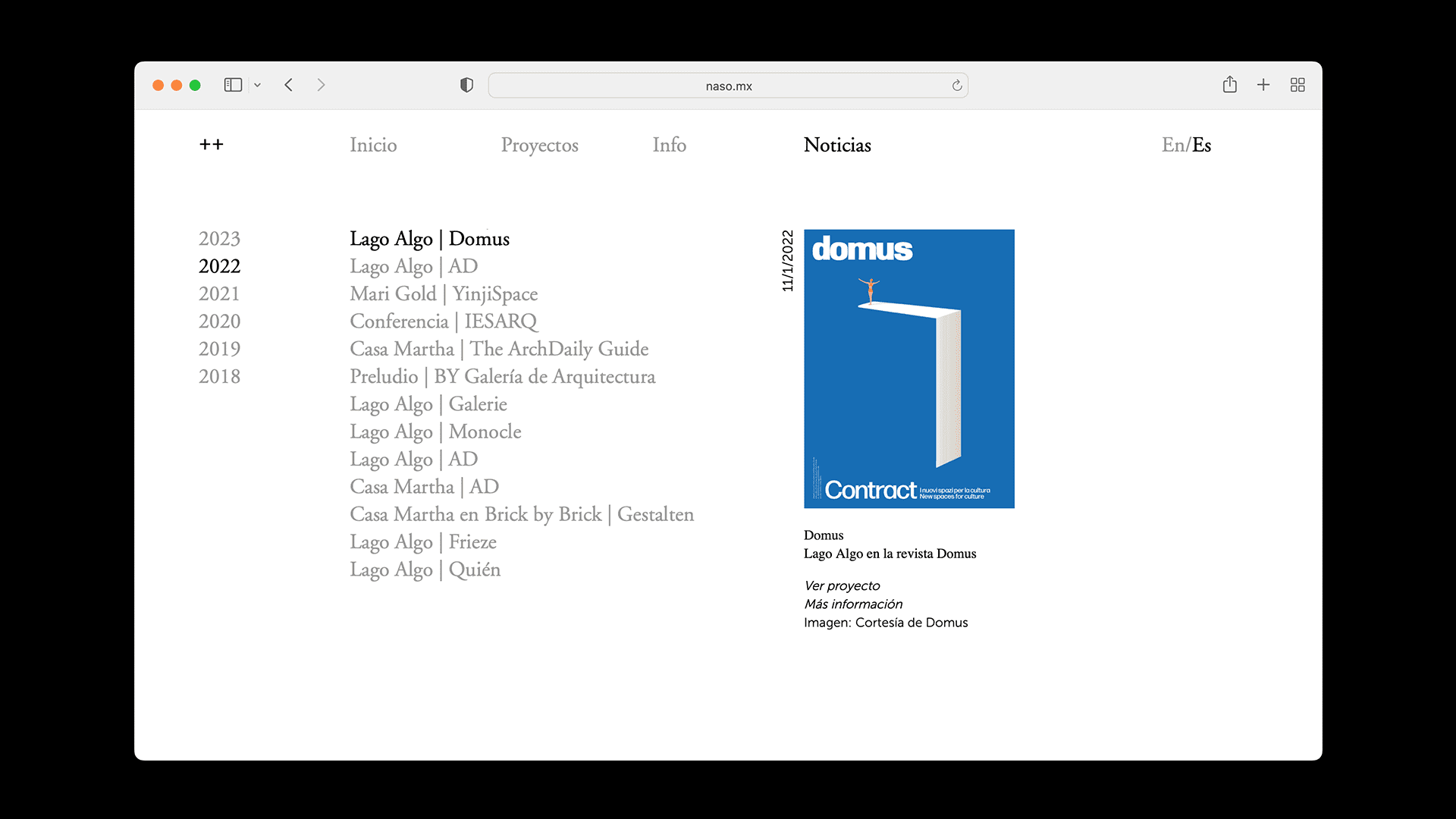Open Lago Algo | Galerie entry

coord(428,404)
